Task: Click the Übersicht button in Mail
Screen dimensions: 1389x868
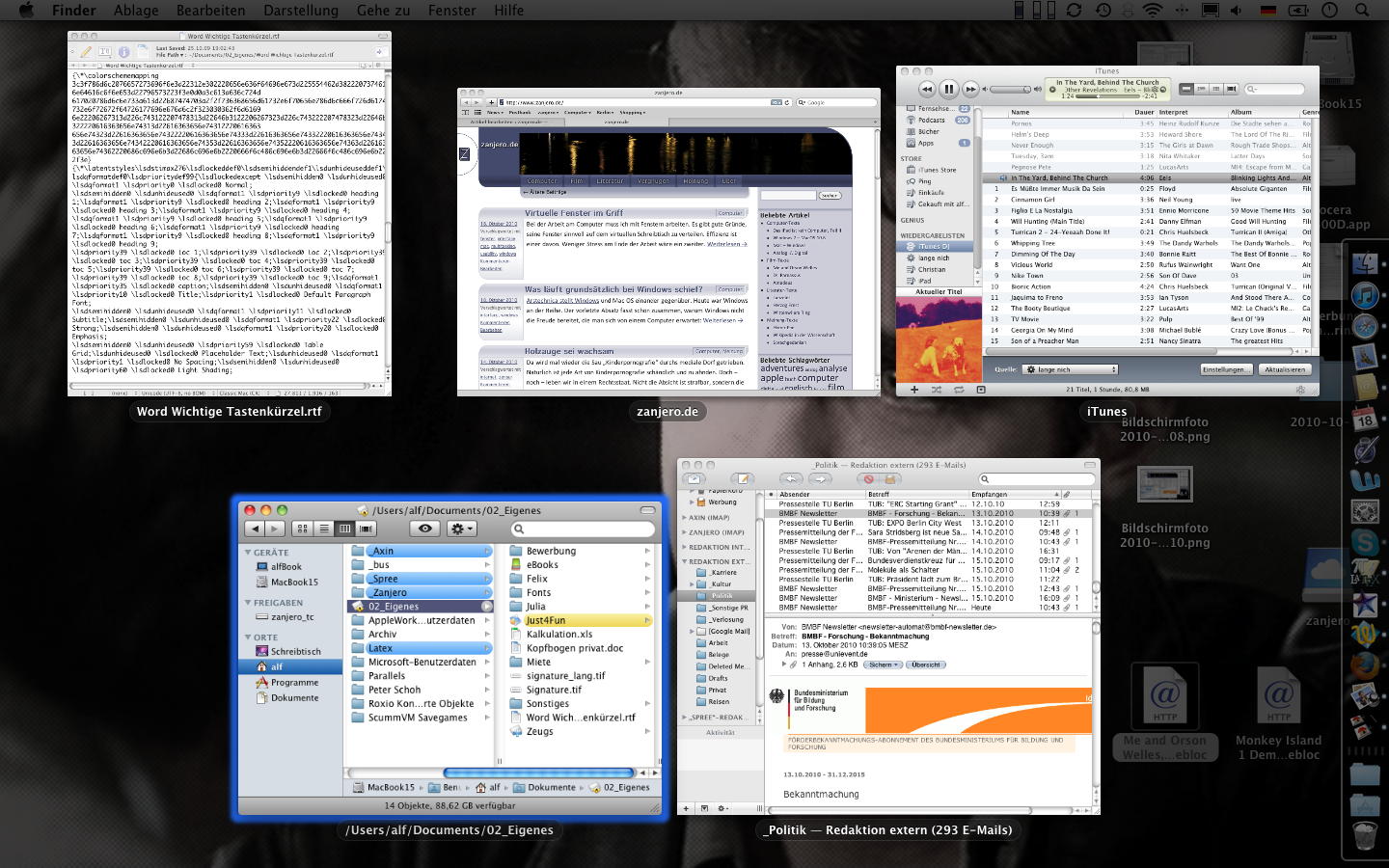Action: 925,665
